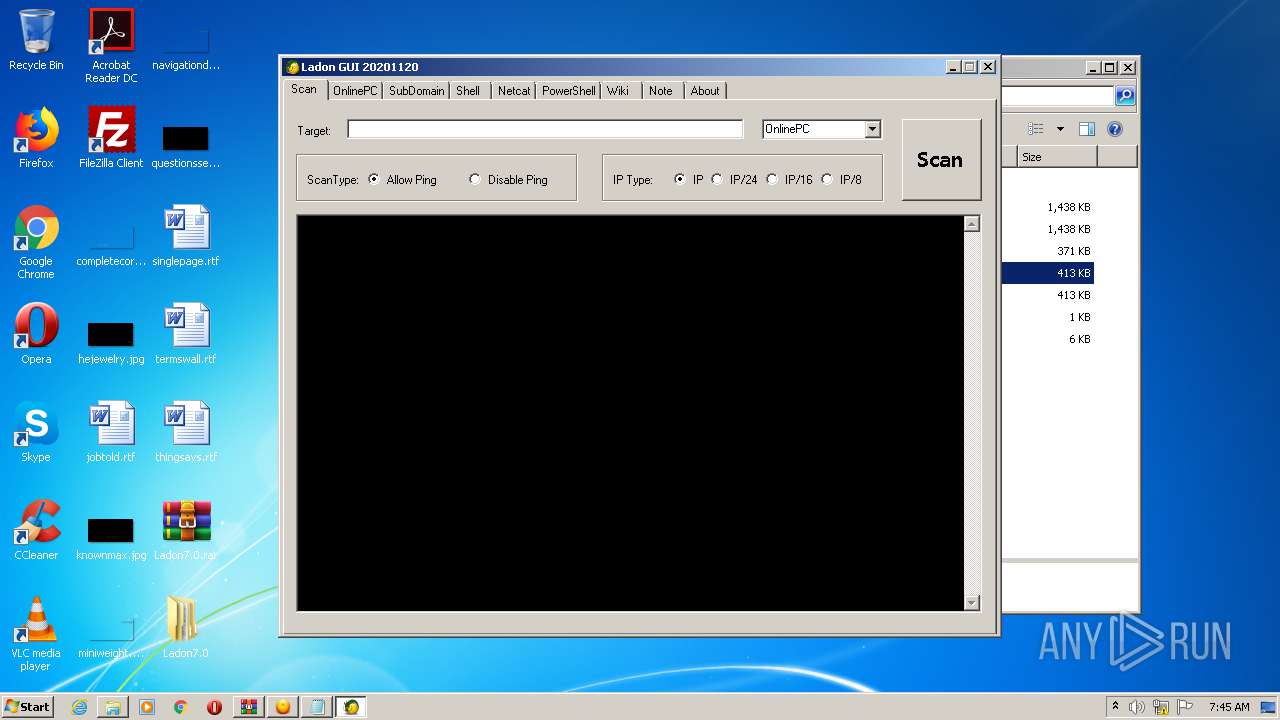
Task: Open Chrome from the taskbar
Action: [x=181, y=707]
